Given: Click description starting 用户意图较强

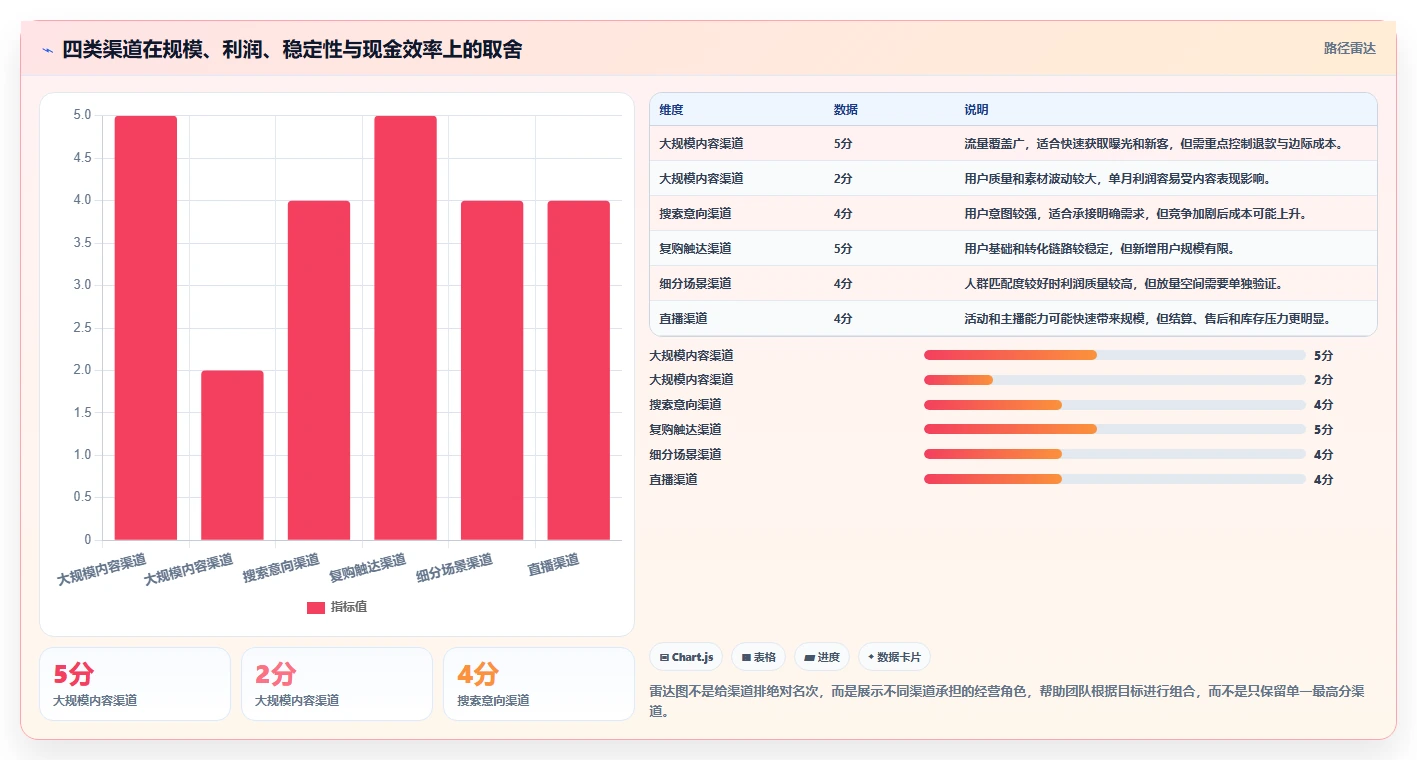Looking at the screenshot, I should (x=1135, y=214).
